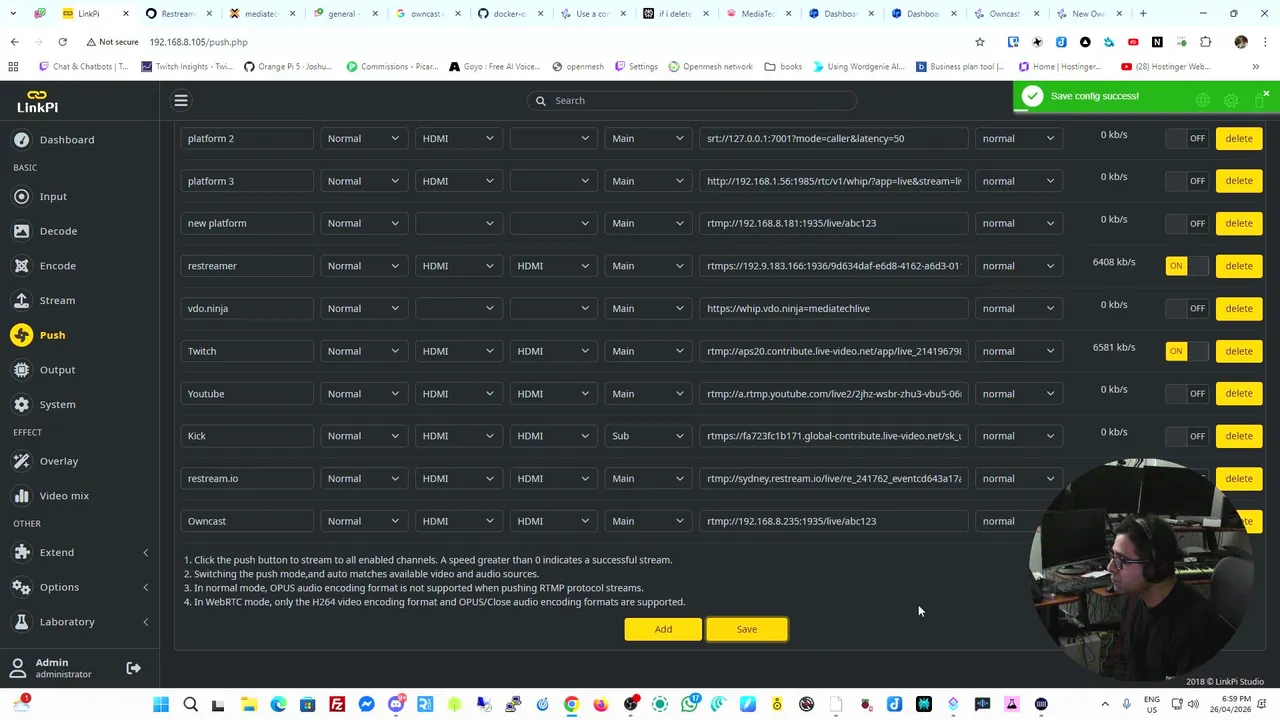Click the LinkPi logo
Image resolution: width=1280 pixels, height=720 pixels.
click(x=37, y=101)
